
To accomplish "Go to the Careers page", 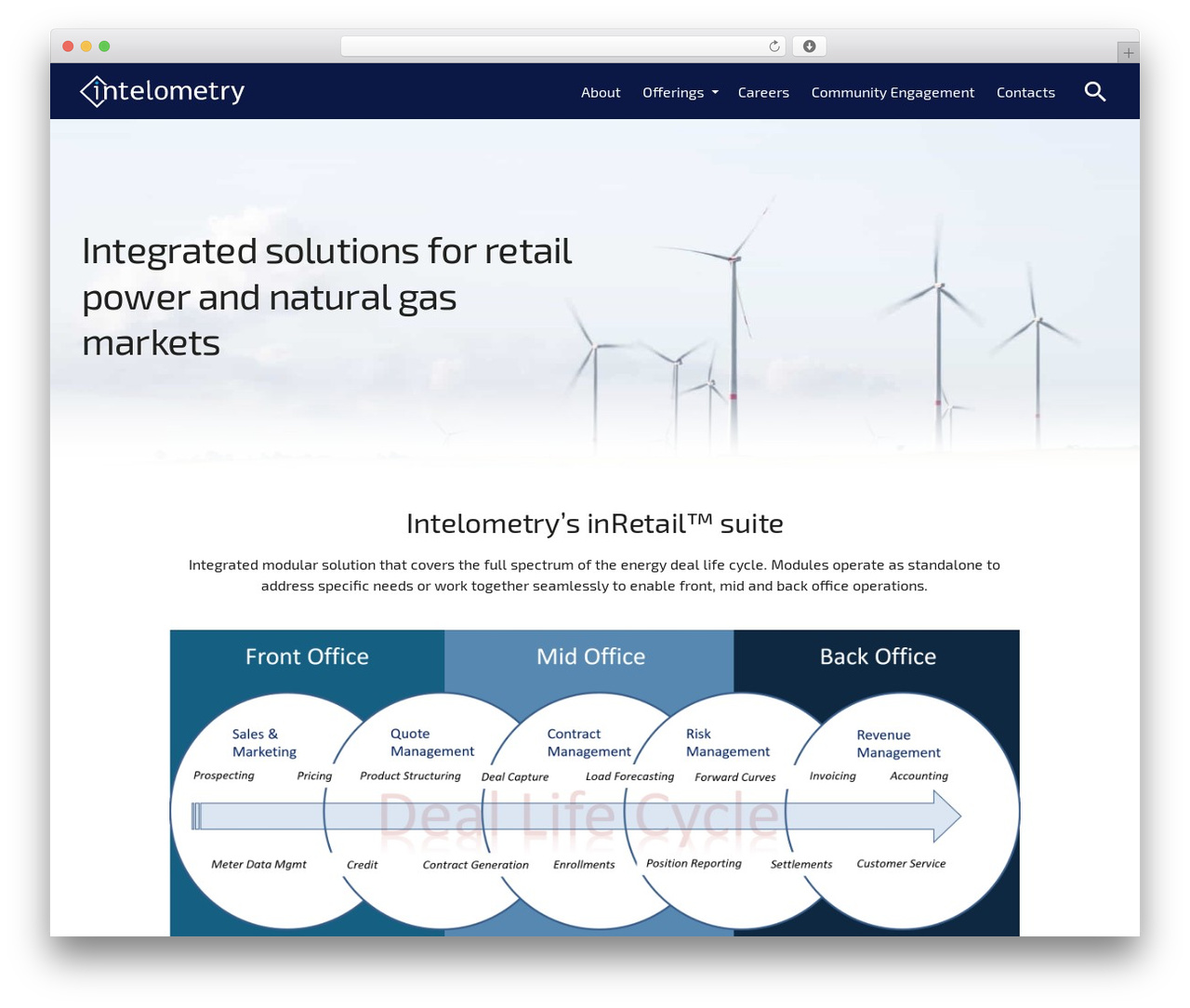I will tap(763, 92).
